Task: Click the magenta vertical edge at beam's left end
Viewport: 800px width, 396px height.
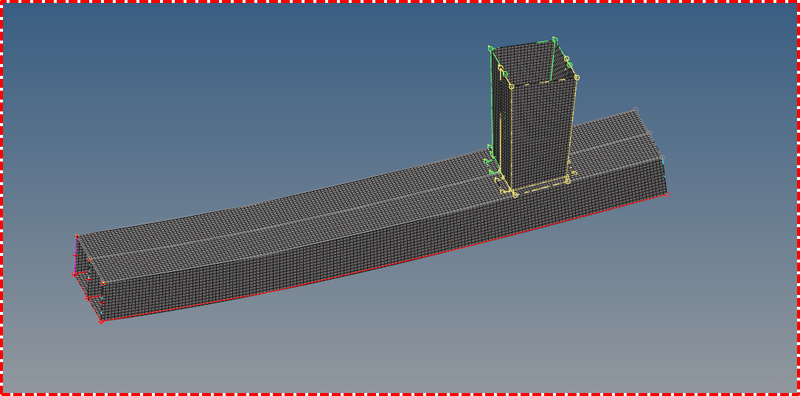Action: point(76,255)
